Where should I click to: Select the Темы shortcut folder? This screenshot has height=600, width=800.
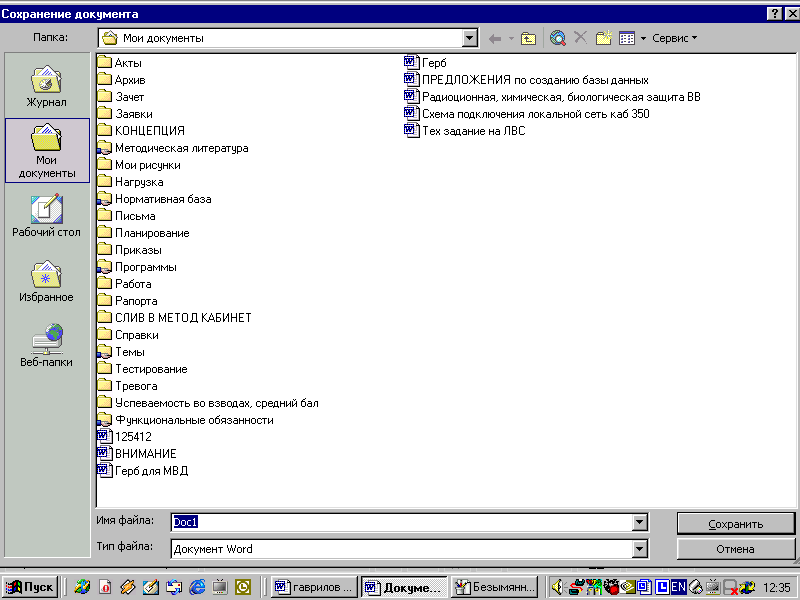[x=121, y=352]
